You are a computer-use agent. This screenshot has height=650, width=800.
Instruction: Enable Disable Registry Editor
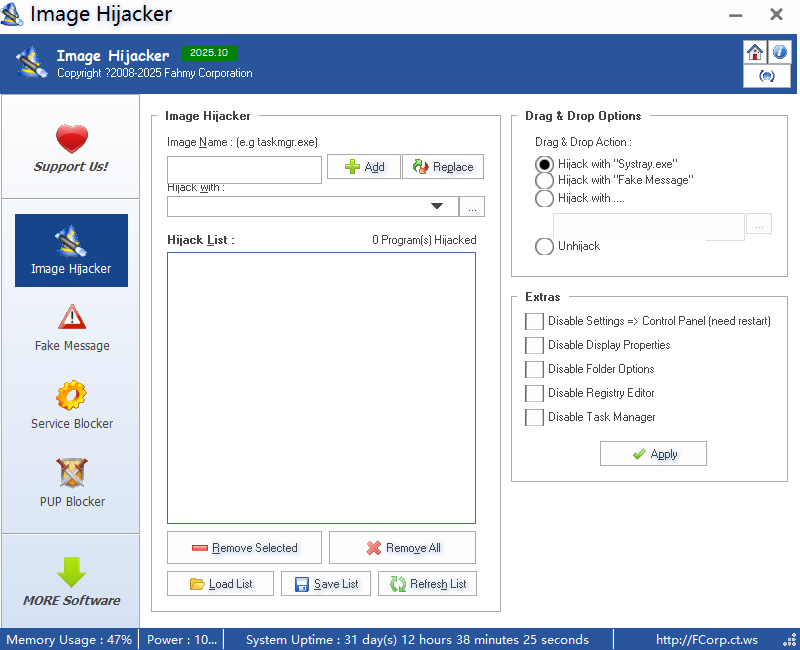click(x=535, y=393)
